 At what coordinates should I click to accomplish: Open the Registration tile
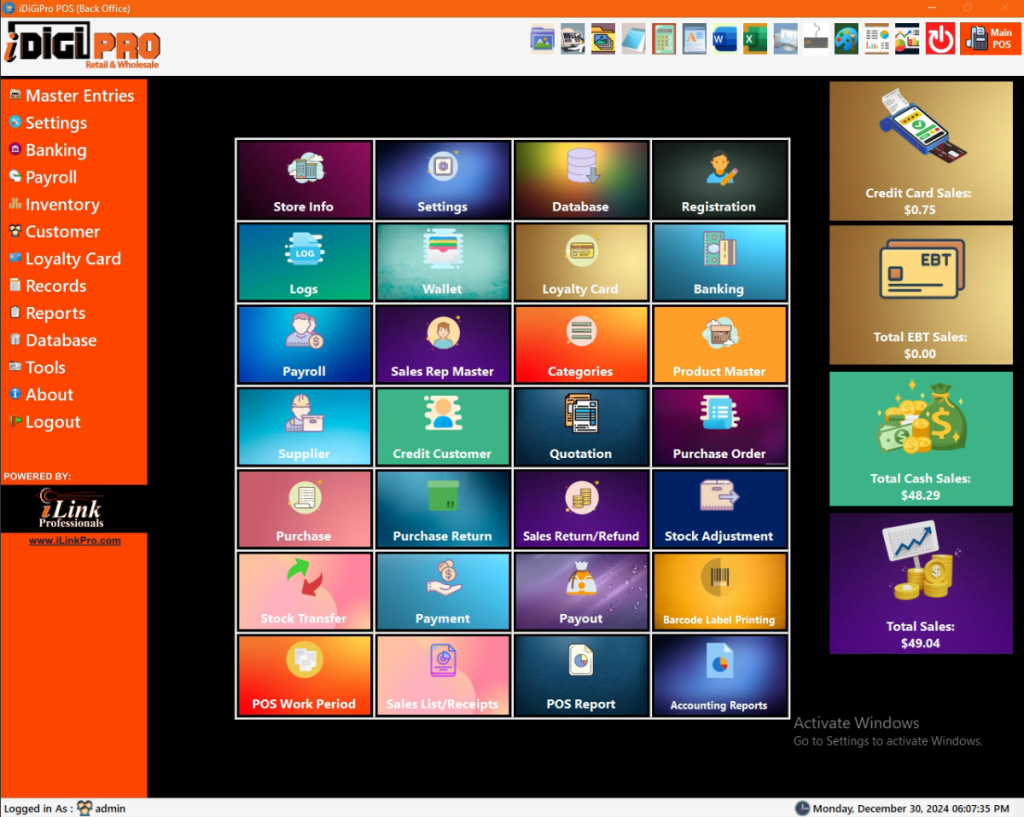(x=720, y=180)
